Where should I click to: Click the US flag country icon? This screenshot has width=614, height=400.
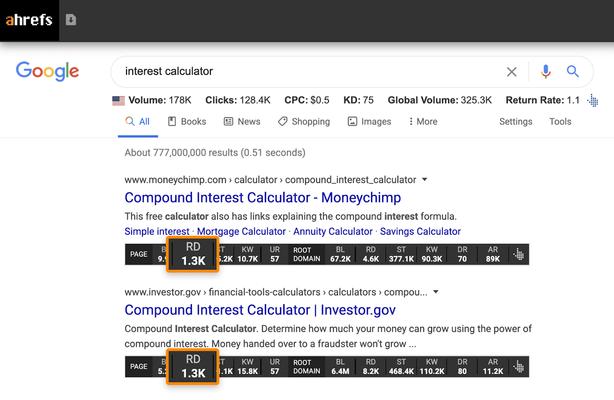(x=118, y=101)
